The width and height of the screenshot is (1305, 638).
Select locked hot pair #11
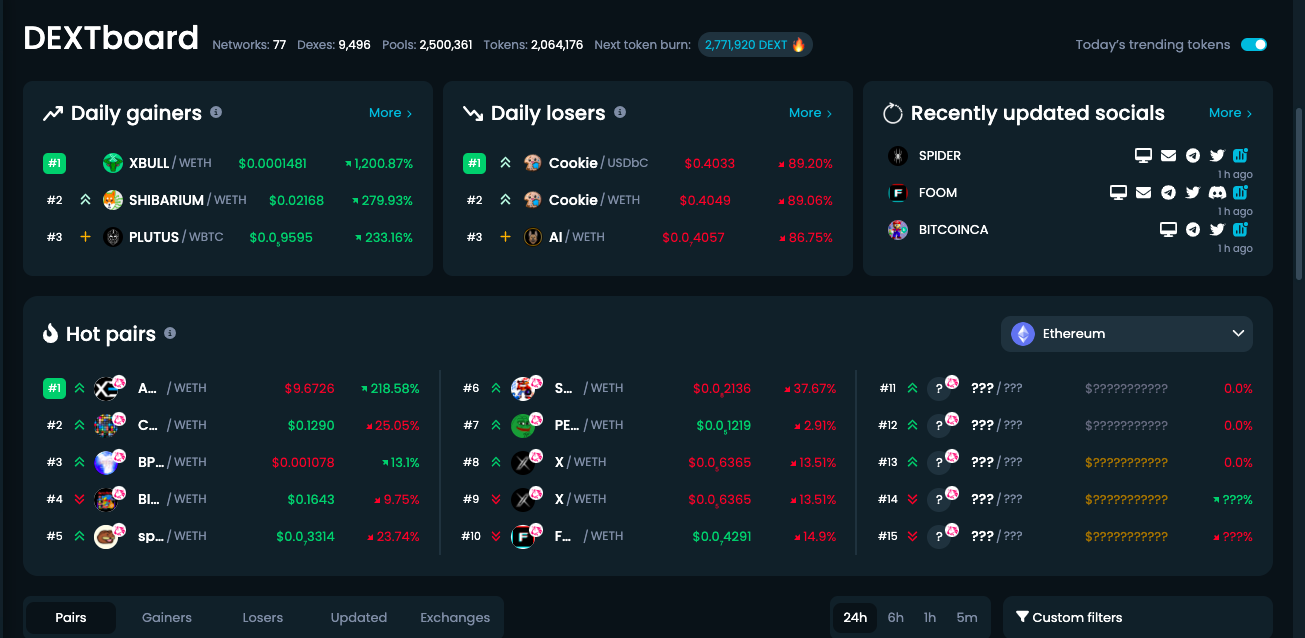click(x=1065, y=388)
